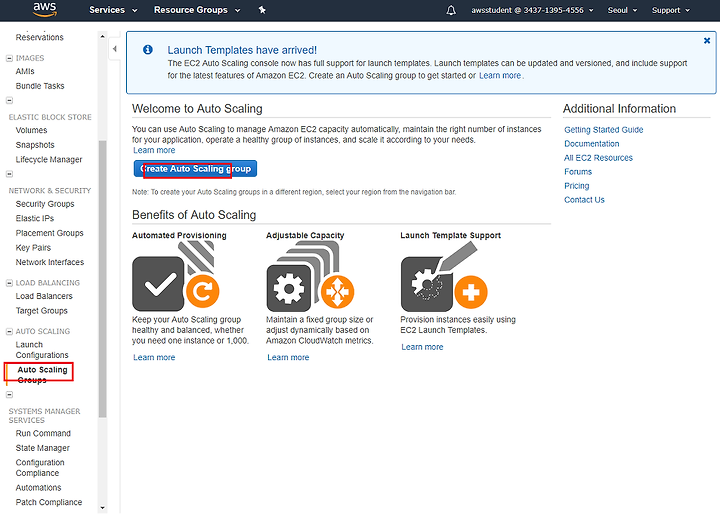Open the Support menu
This screenshot has height=515, width=720.
click(671, 10)
